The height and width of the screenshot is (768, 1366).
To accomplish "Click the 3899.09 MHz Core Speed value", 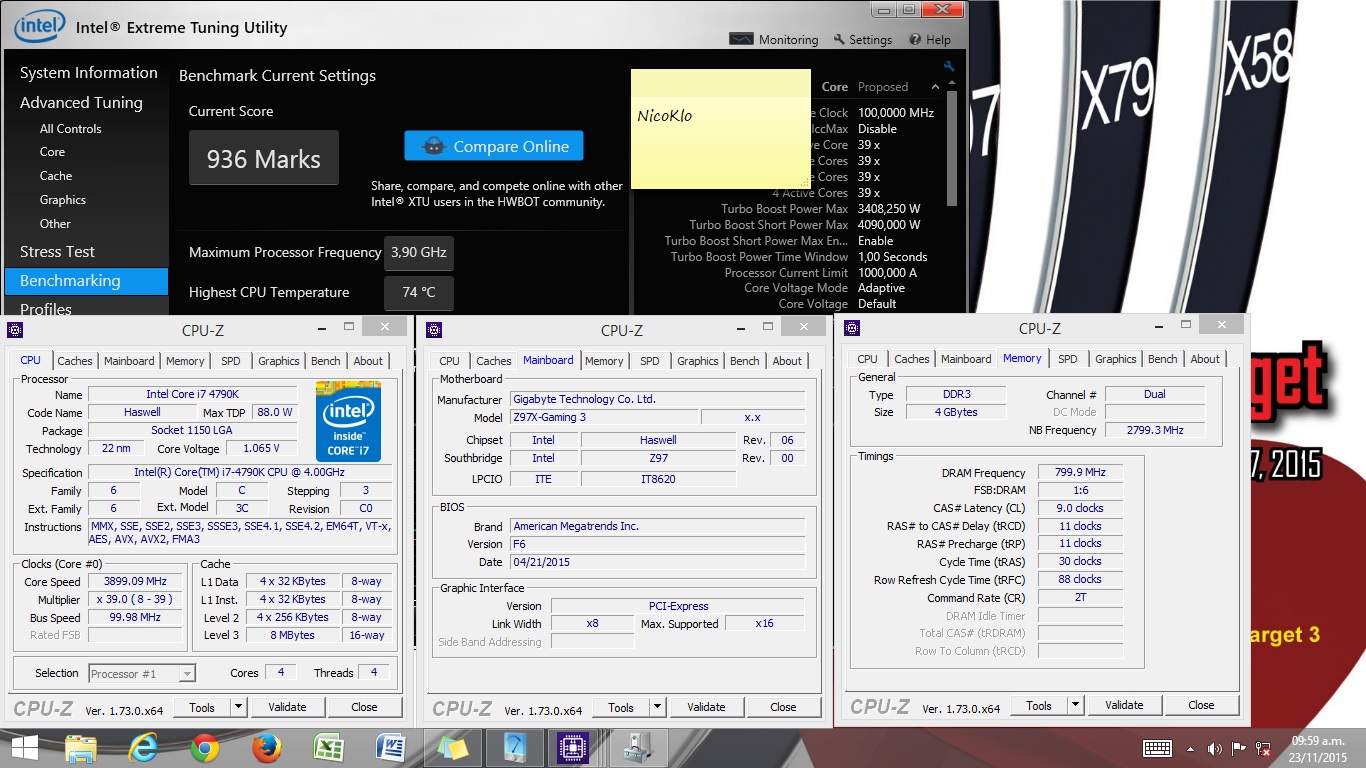I will click(x=136, y=581).
